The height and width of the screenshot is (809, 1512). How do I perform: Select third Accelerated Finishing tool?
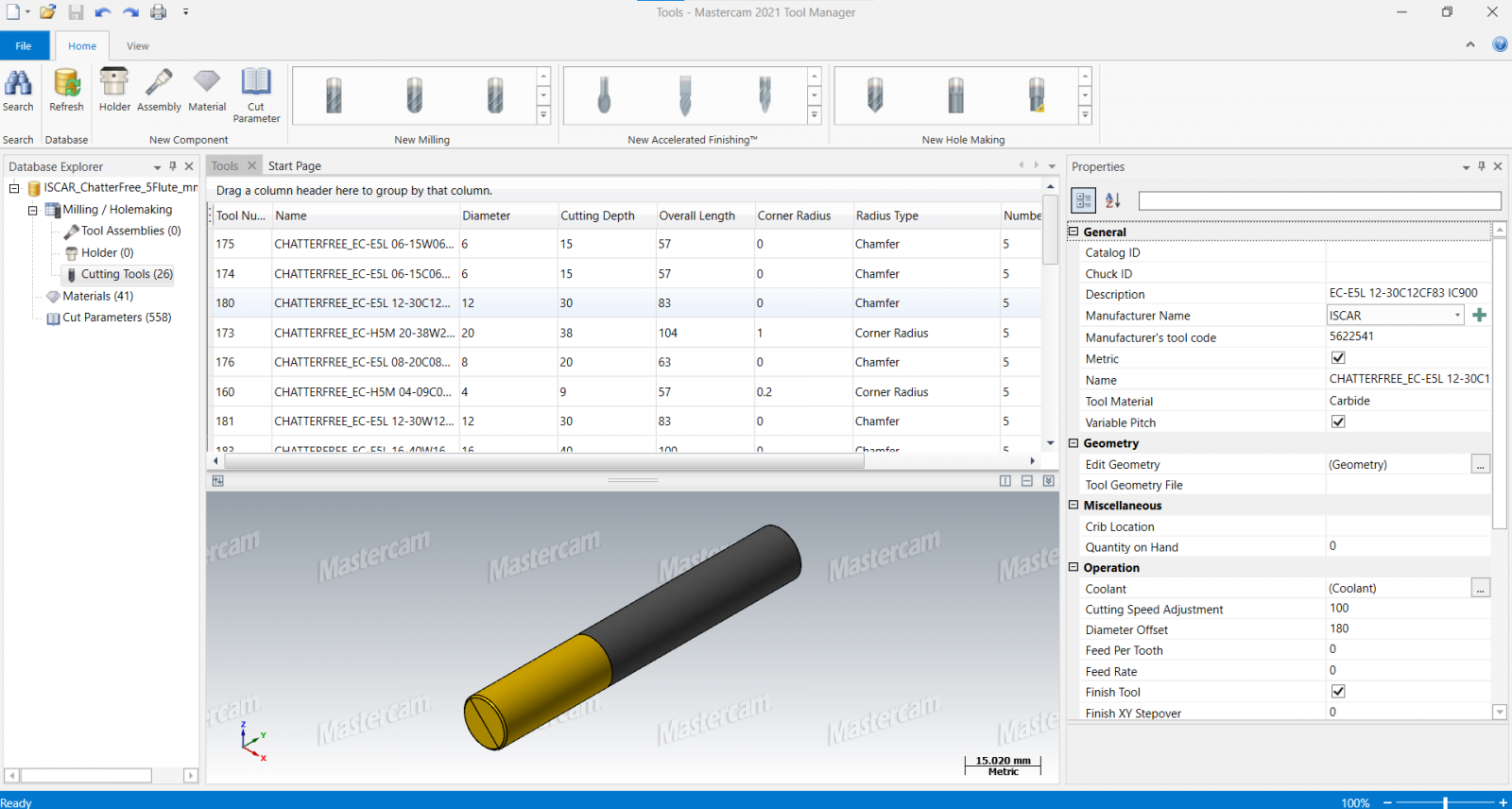pyautogui.click(x=765, y=95)
